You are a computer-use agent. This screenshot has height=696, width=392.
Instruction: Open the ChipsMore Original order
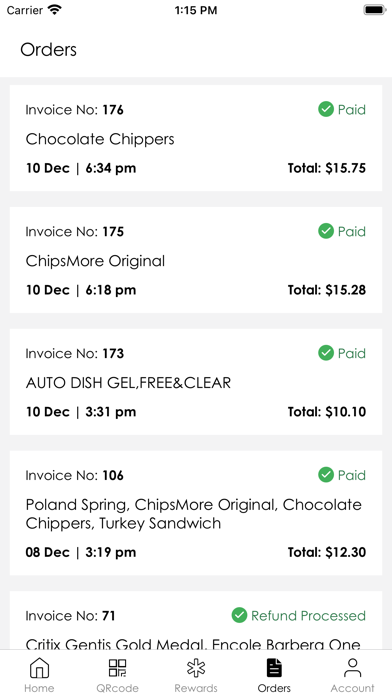coord(196,260)
